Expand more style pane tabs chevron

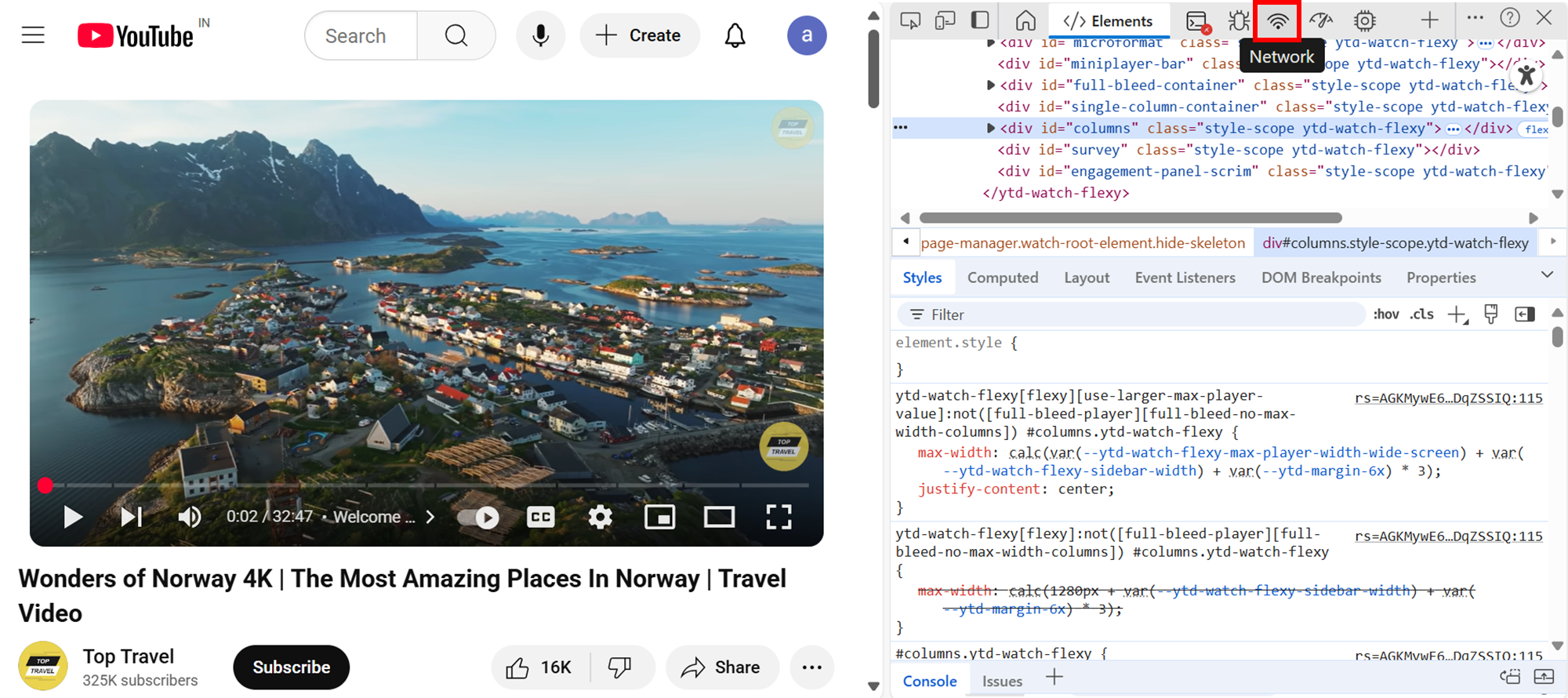click(1547, 274)
